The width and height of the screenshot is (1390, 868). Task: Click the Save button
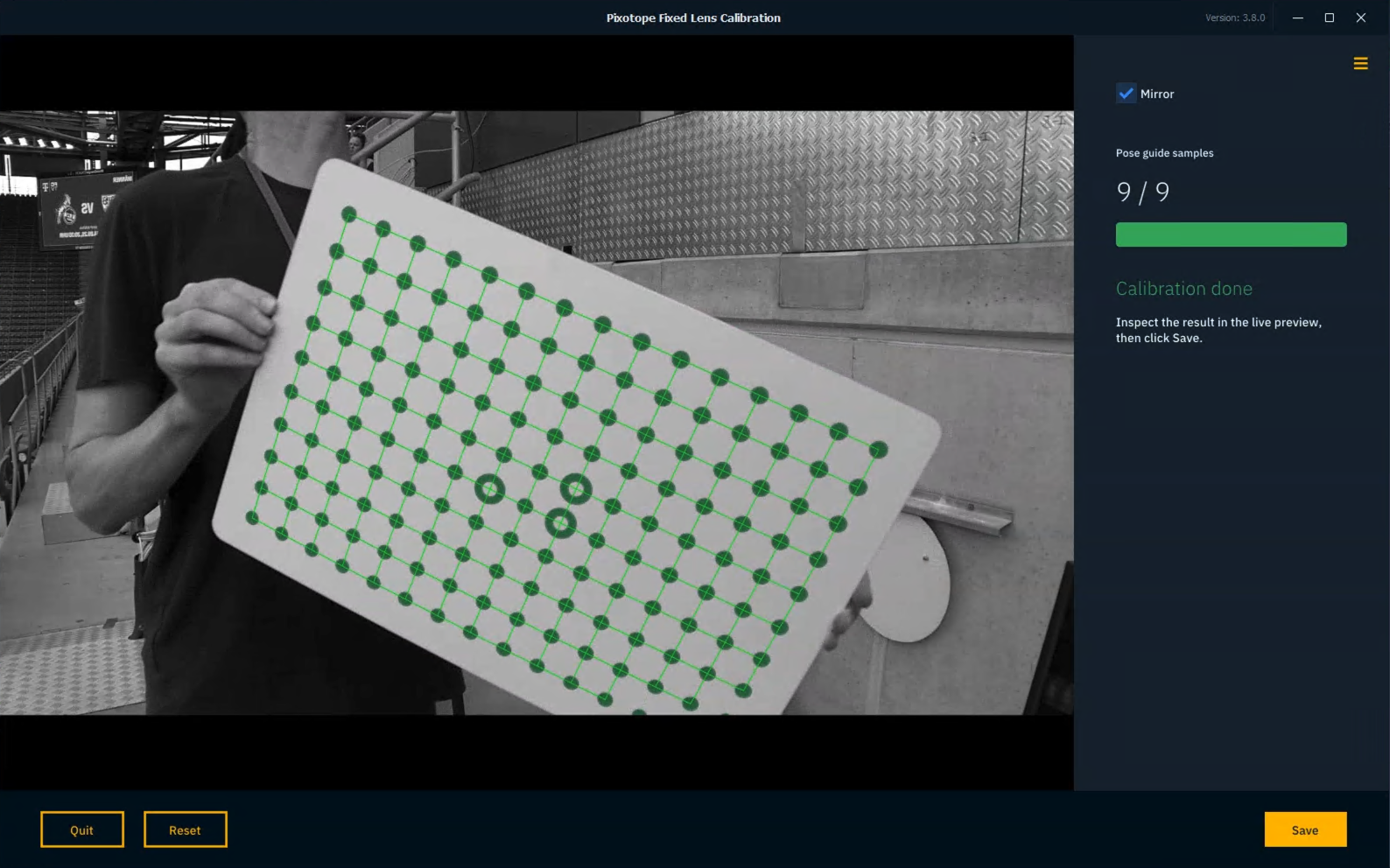1305,829
